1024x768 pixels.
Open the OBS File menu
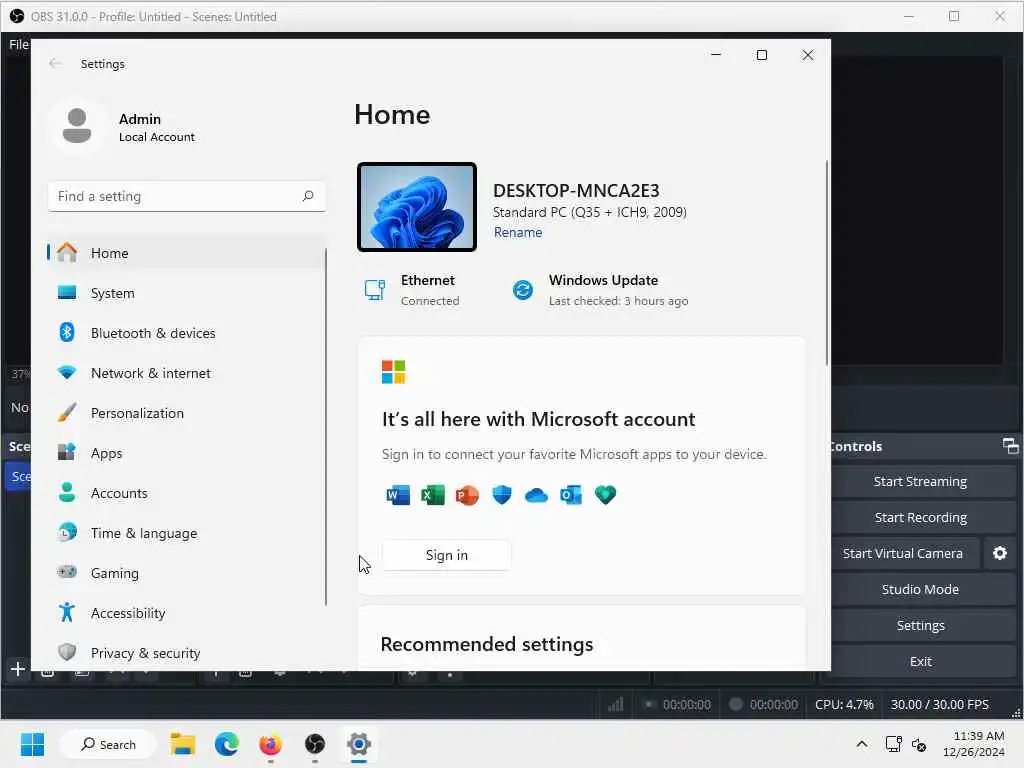[x=18, y=44]
